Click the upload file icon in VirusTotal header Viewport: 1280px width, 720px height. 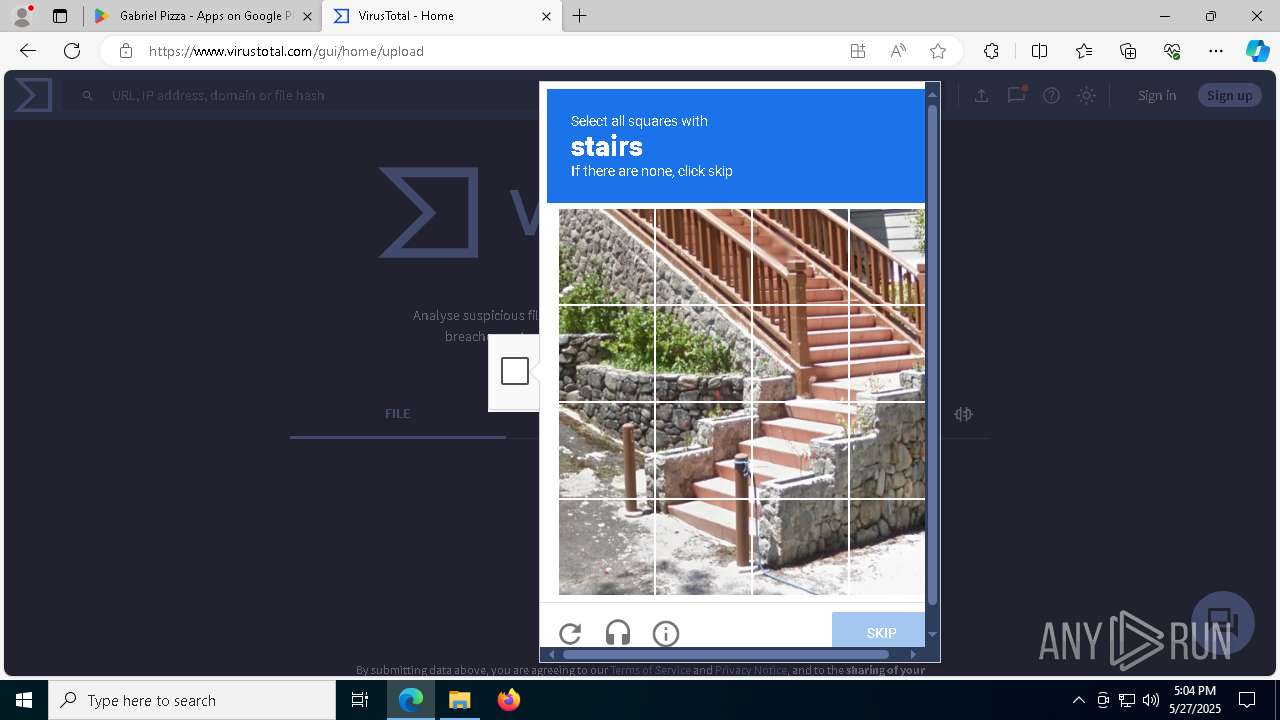(981, 95)
